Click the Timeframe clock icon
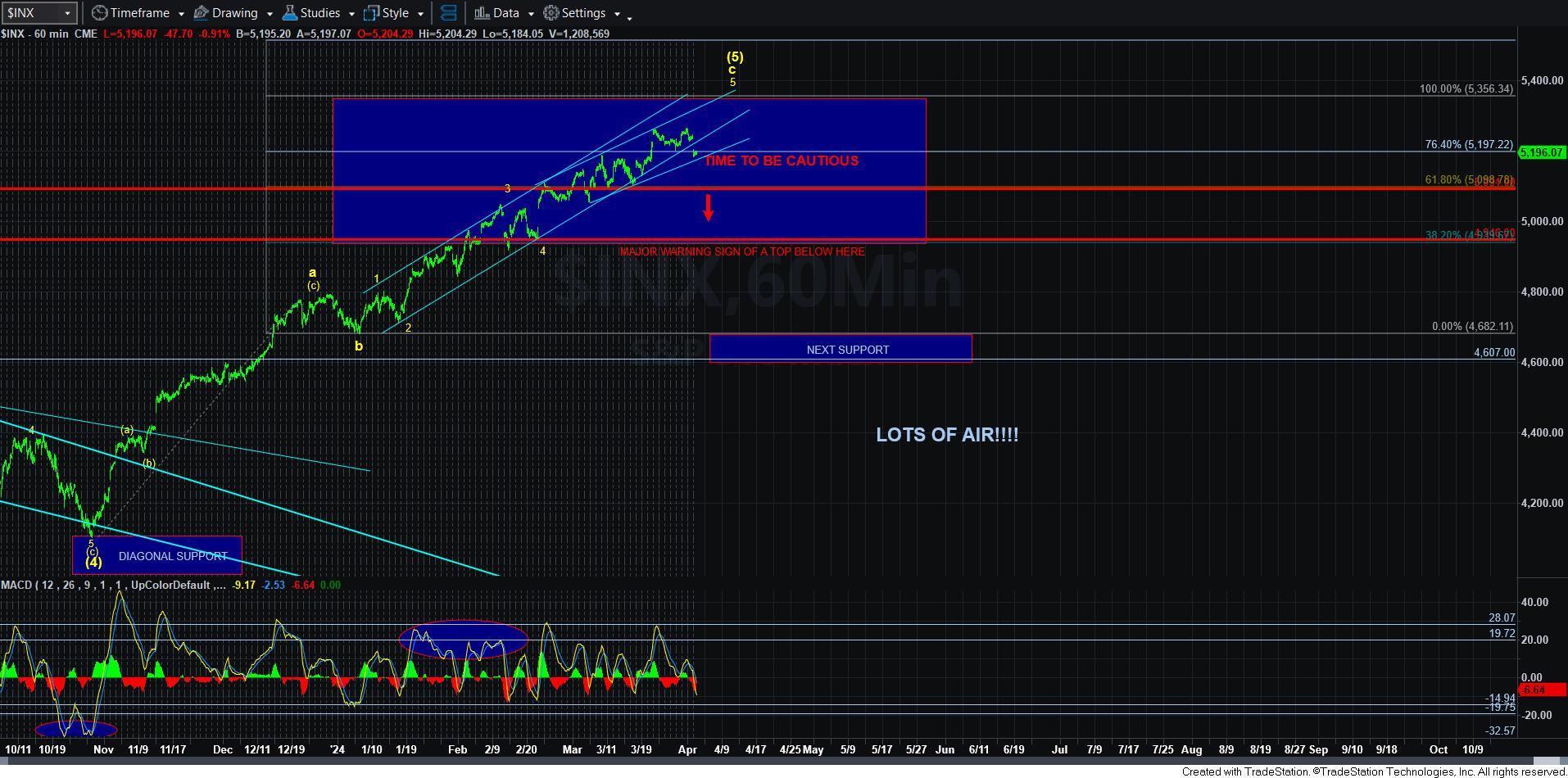 coord(99,13)
